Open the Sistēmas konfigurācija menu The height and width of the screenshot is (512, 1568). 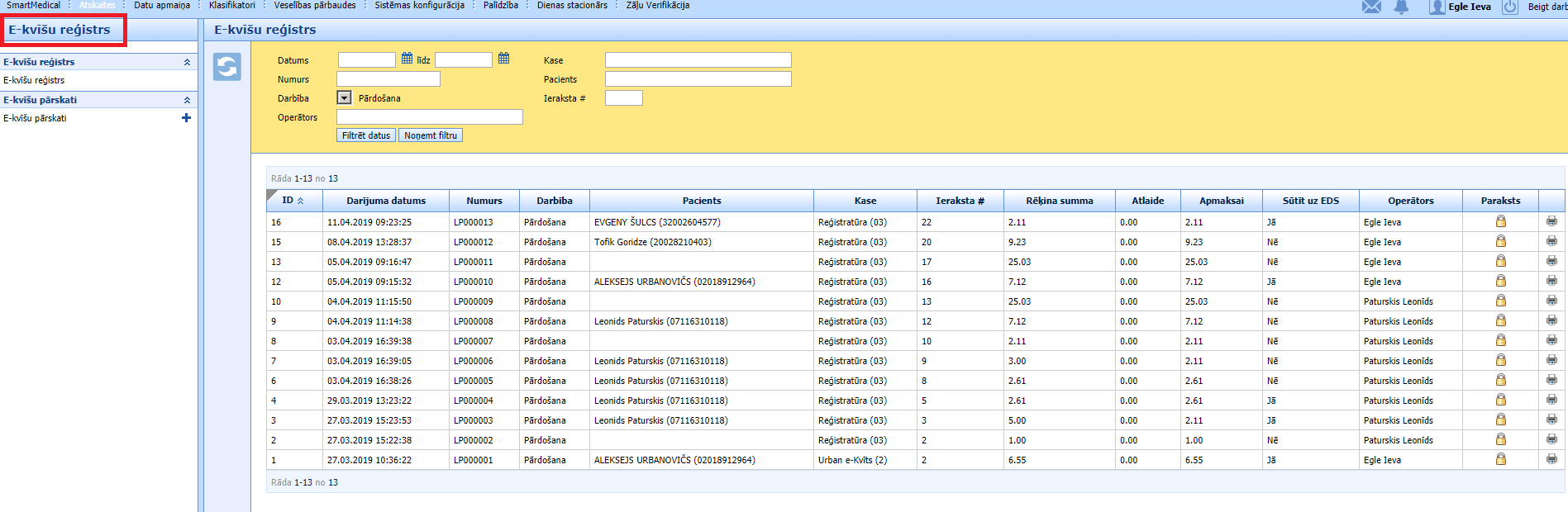[419, 6]
